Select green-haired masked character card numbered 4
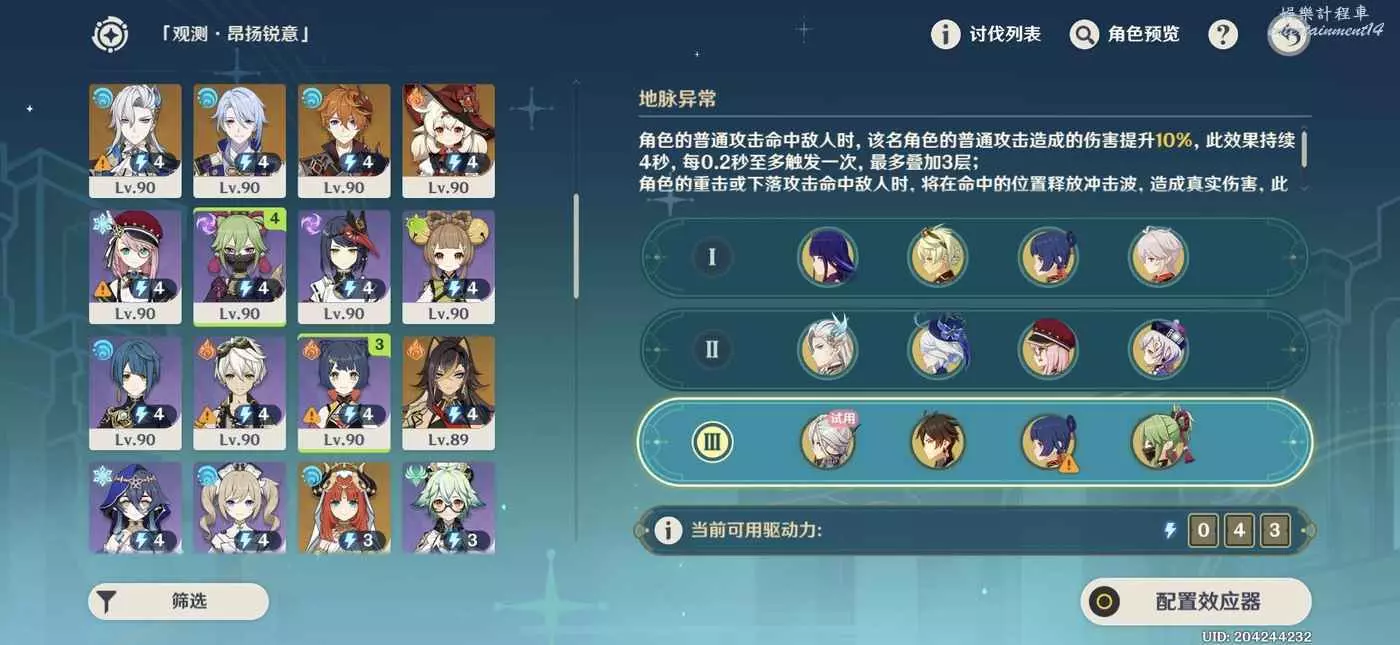This screenshot has height=645, width=1400. click(x=240, y=267)
